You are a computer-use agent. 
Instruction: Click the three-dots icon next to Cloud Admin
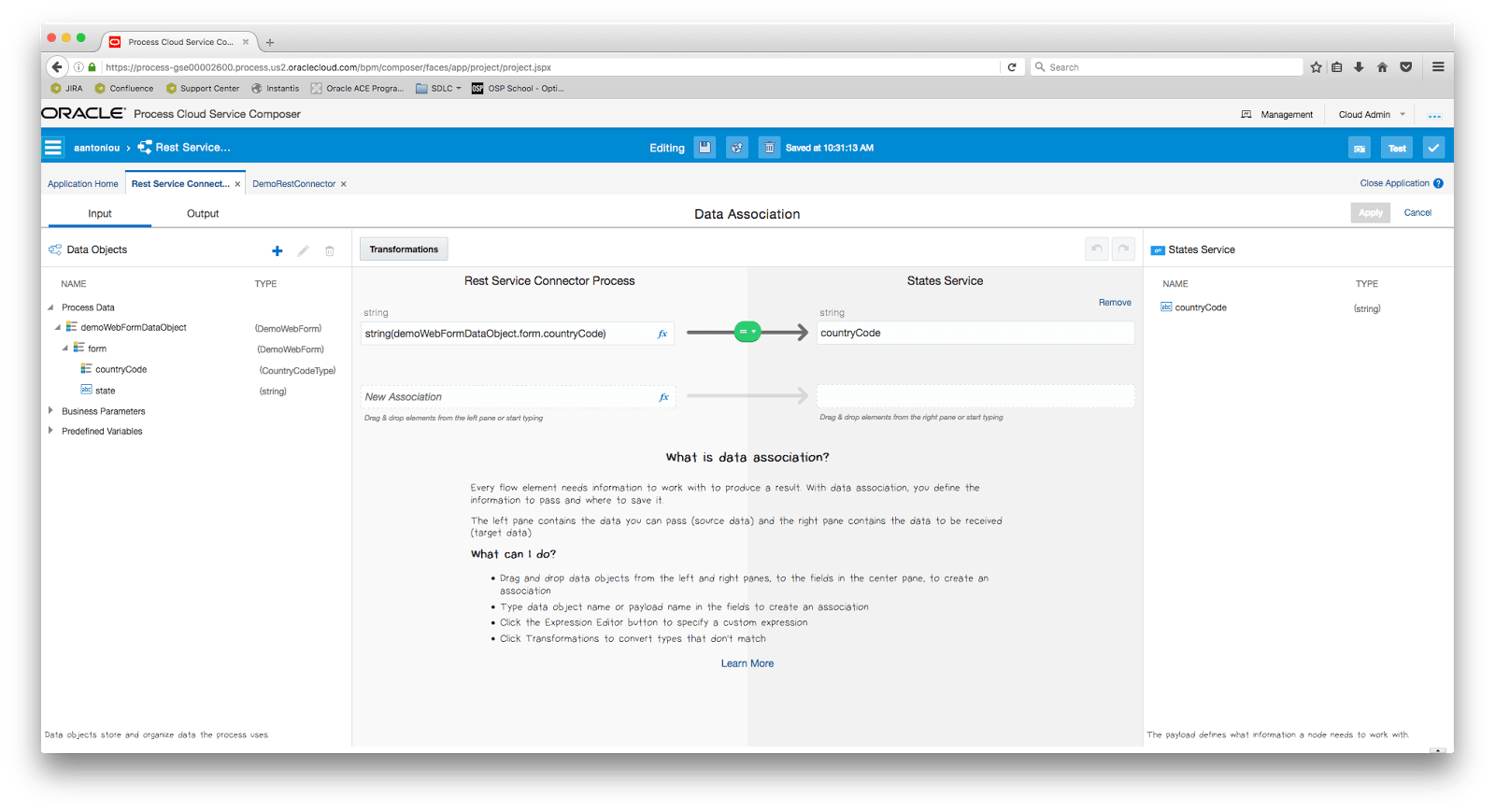click(1434, 115)
